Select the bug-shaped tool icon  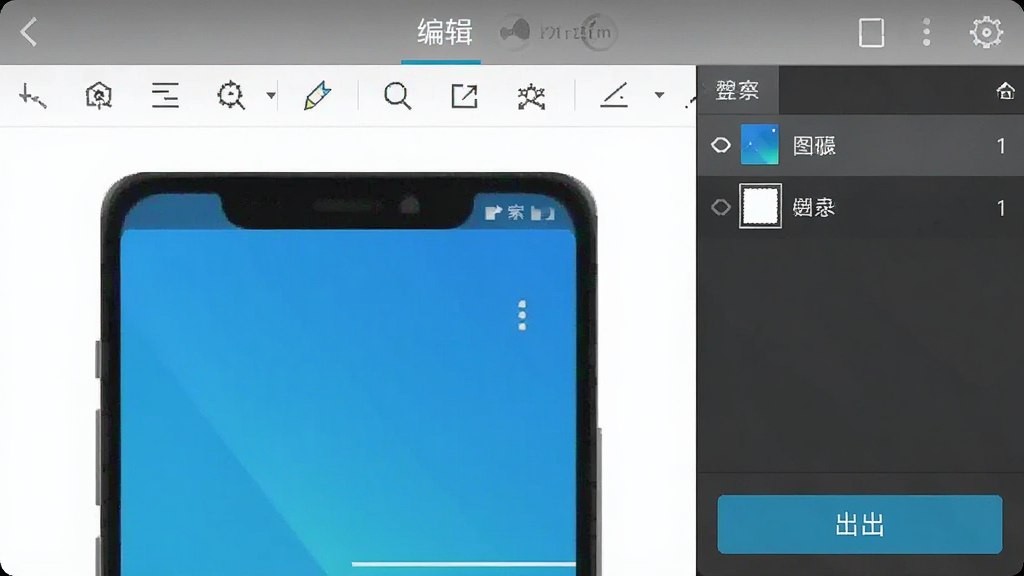point(532,97)
